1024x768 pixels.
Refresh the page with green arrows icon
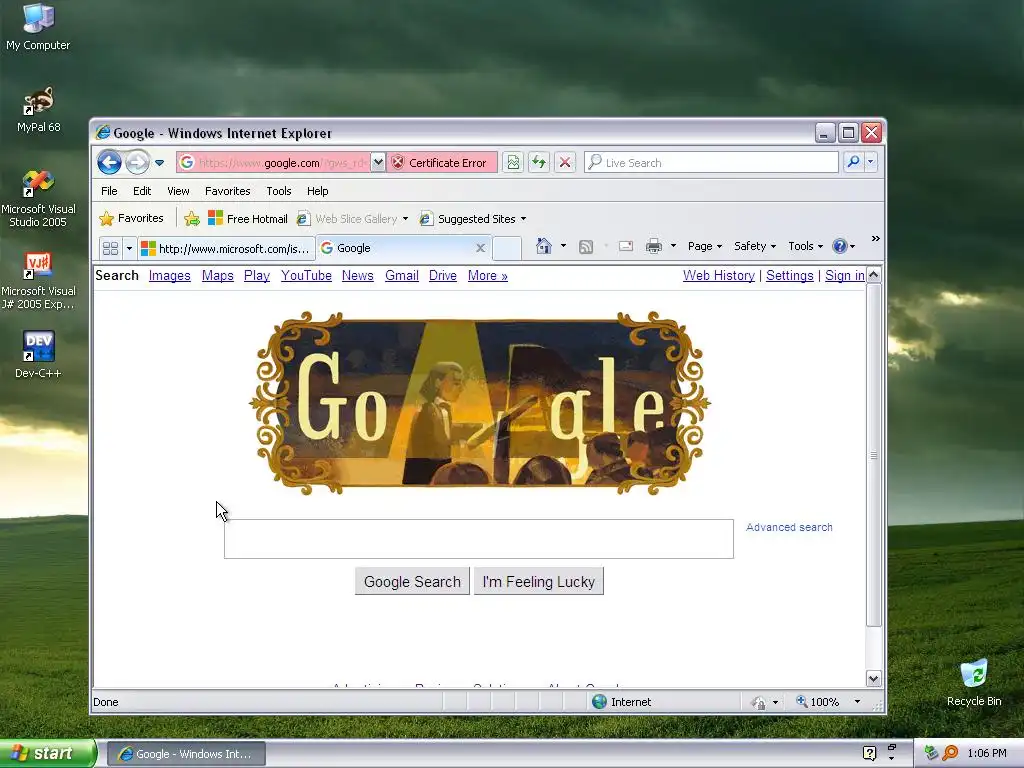(539, 163)
